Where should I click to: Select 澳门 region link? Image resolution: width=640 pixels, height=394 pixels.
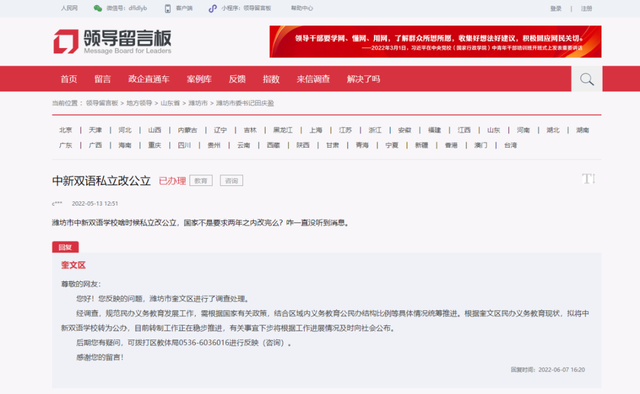tap(481, 145)
